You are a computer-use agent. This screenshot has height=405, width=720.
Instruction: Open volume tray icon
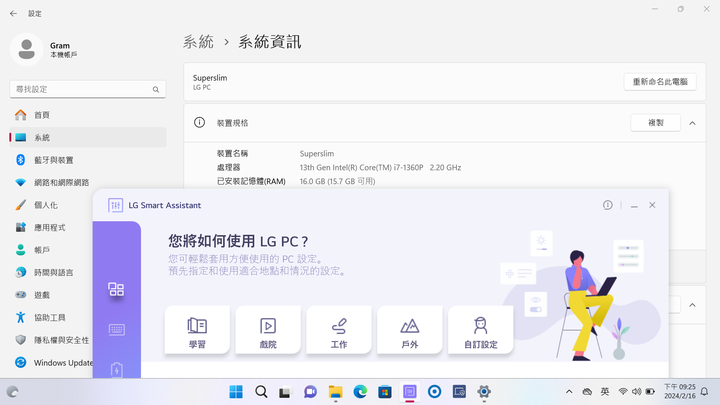pyautogui.click(x=636, y=392)
